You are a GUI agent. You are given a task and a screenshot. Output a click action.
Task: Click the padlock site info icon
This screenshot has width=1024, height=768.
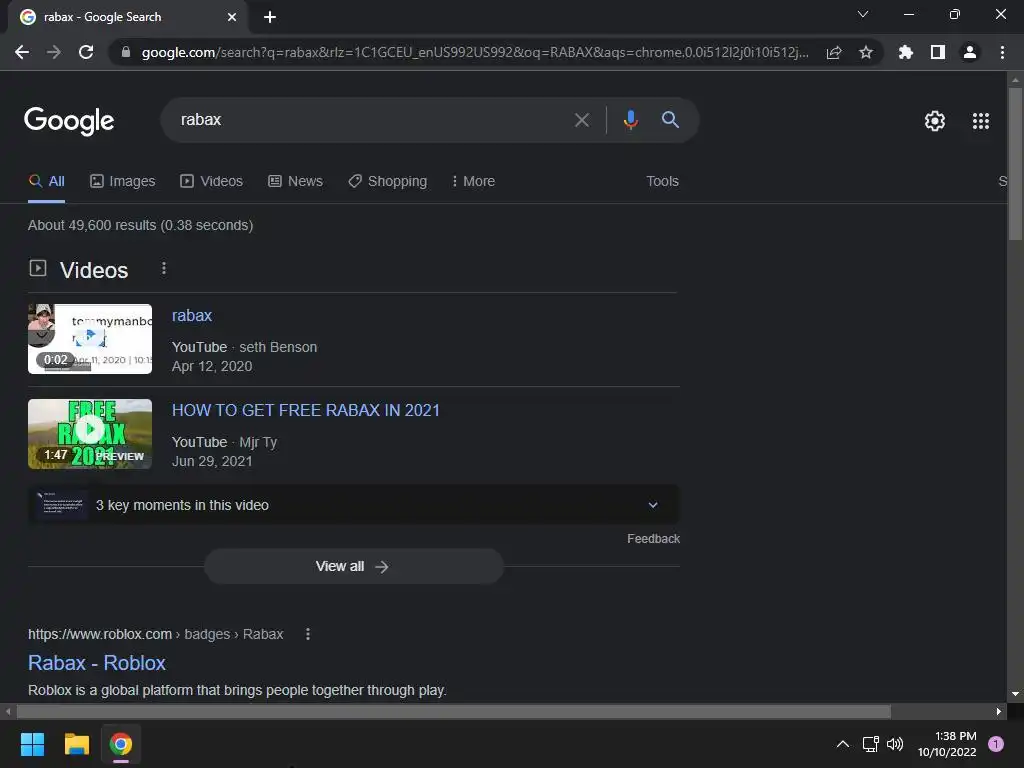(126, 52)
